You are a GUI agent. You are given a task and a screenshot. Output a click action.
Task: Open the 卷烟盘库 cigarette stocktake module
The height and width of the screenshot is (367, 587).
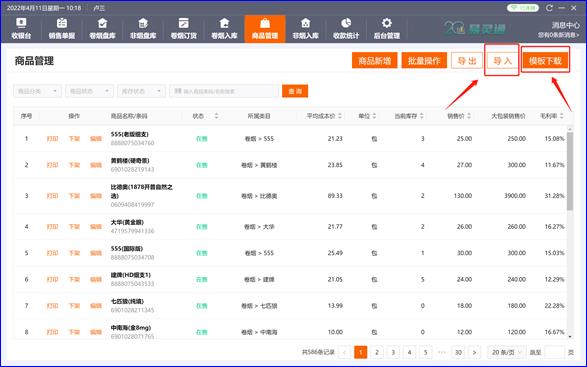point(102,28)
